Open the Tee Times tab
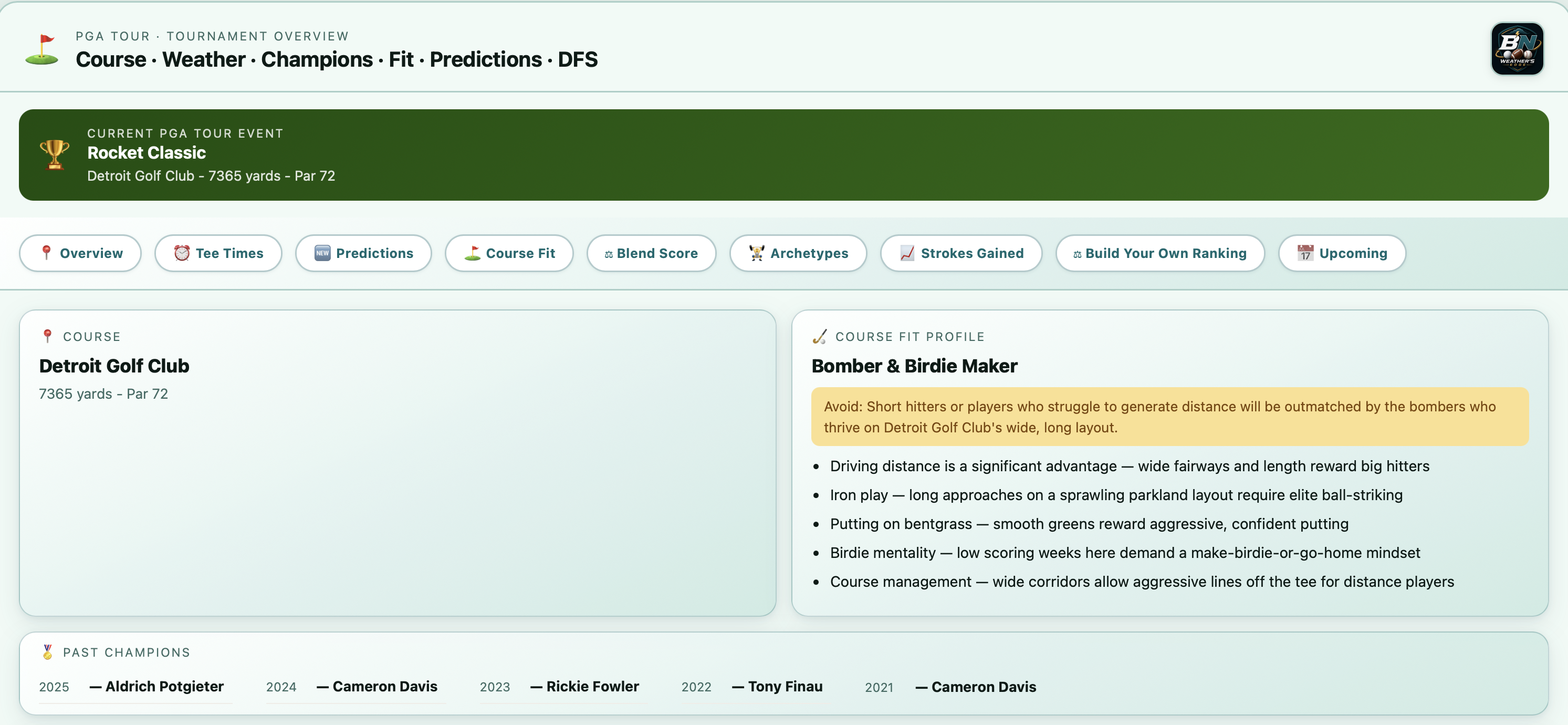This screenshot has height=725, width=1568. coord(218,253)
